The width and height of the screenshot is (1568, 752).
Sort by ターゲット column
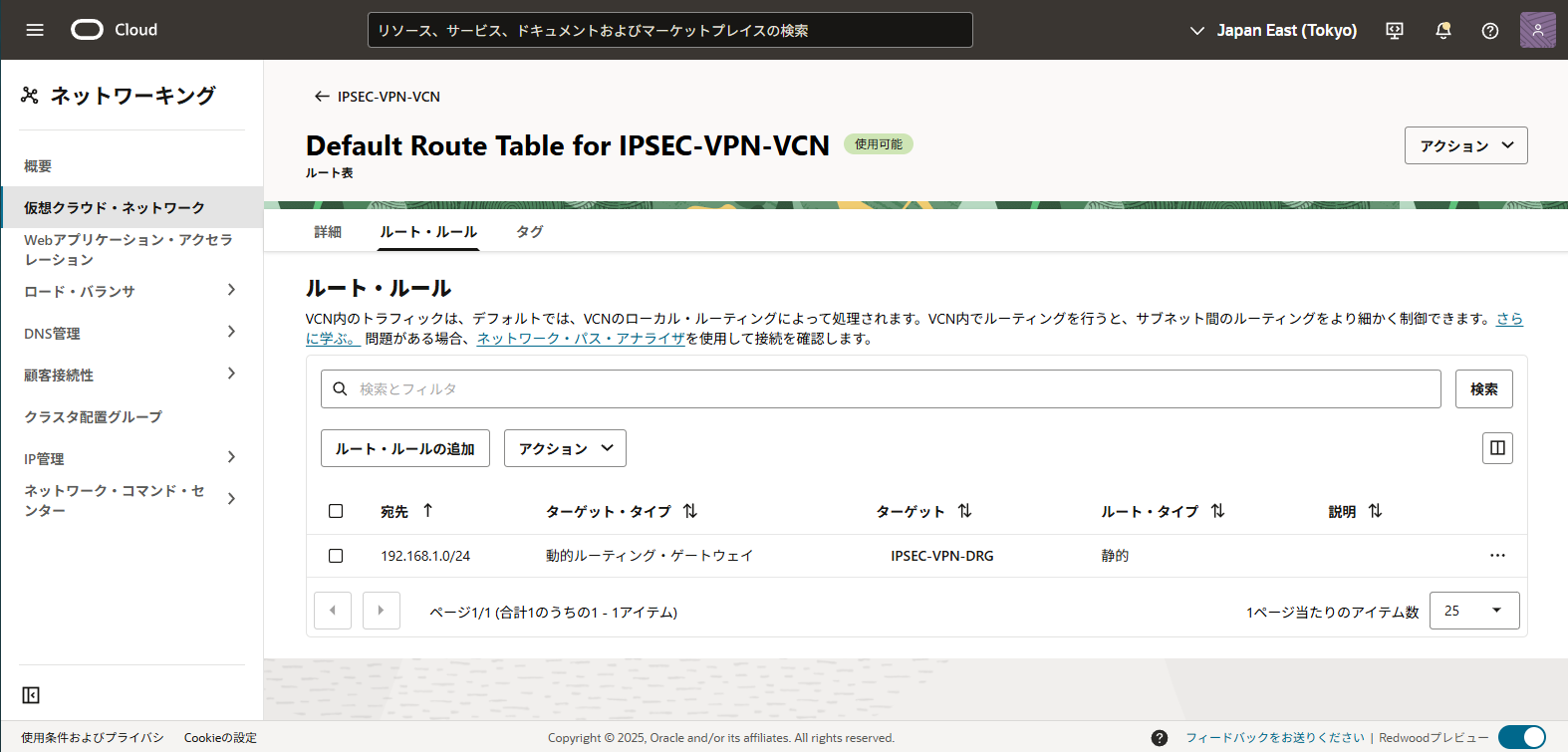tap(964, 511)
